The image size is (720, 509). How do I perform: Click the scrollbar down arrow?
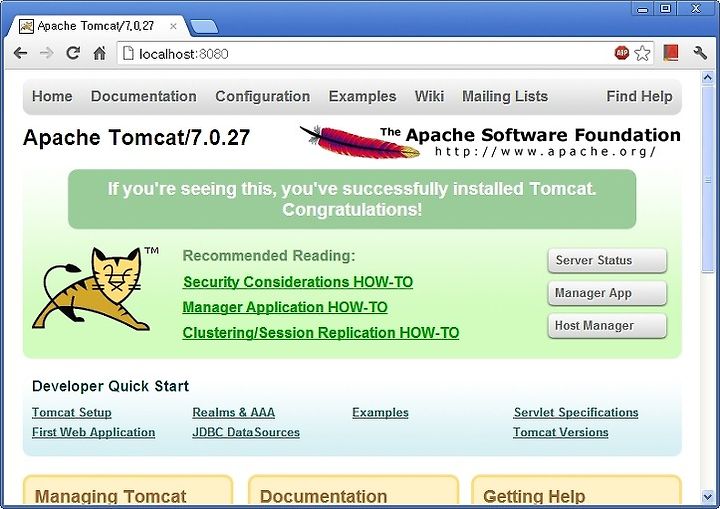coord(708,496)
